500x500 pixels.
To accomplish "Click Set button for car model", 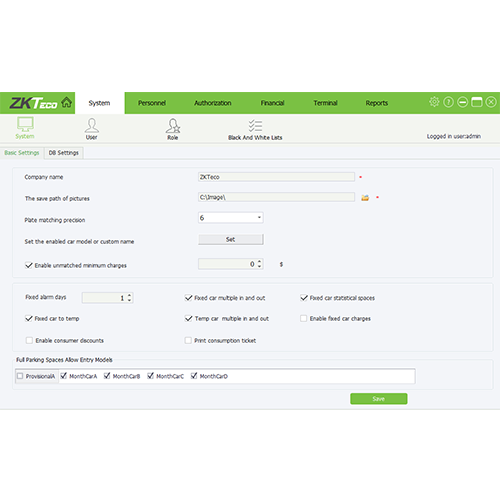I will 231,239.
